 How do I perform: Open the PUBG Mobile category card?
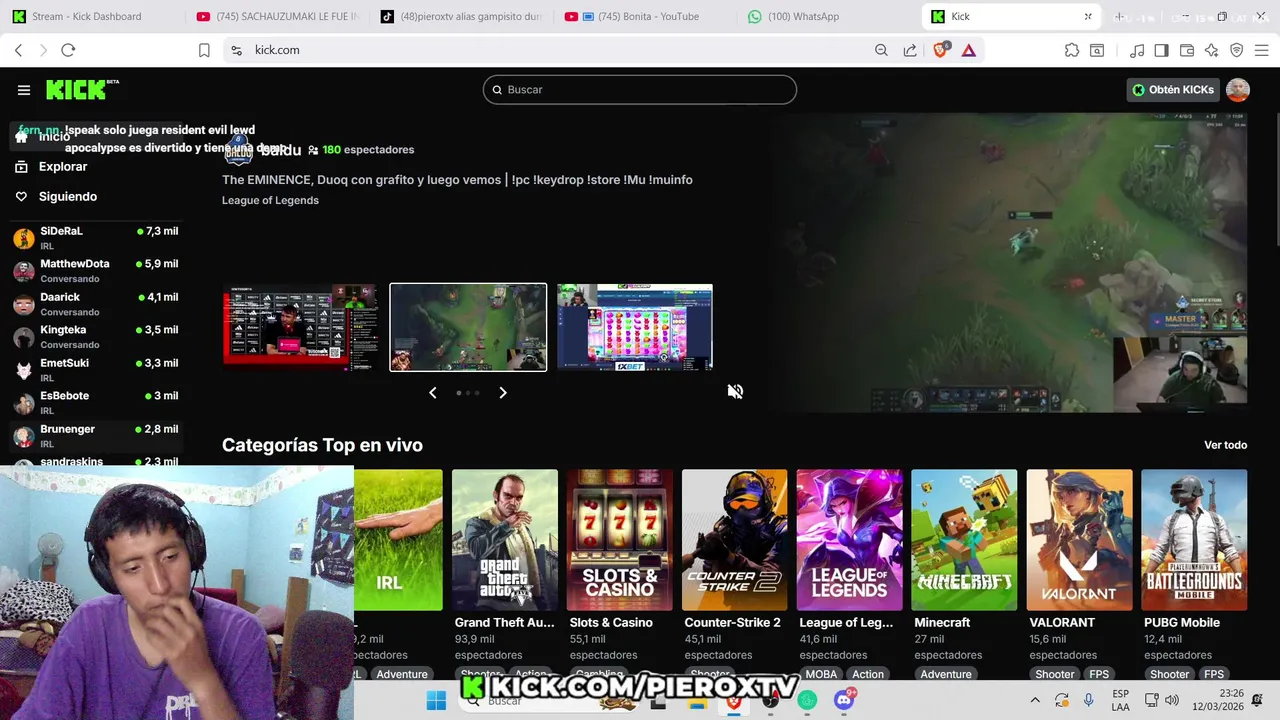coord(1194,540)
